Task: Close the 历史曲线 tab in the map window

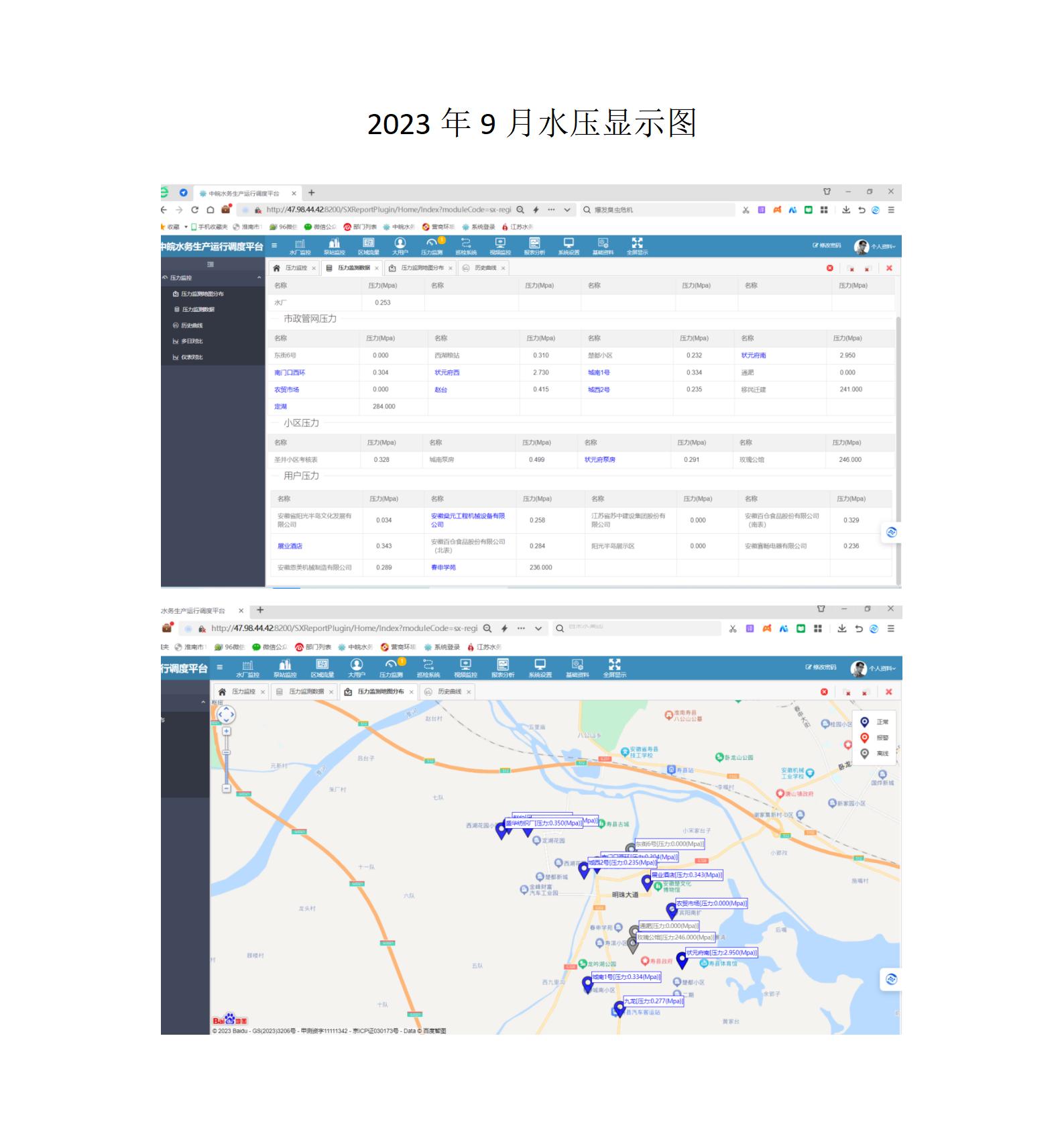Action: (469, 692)
